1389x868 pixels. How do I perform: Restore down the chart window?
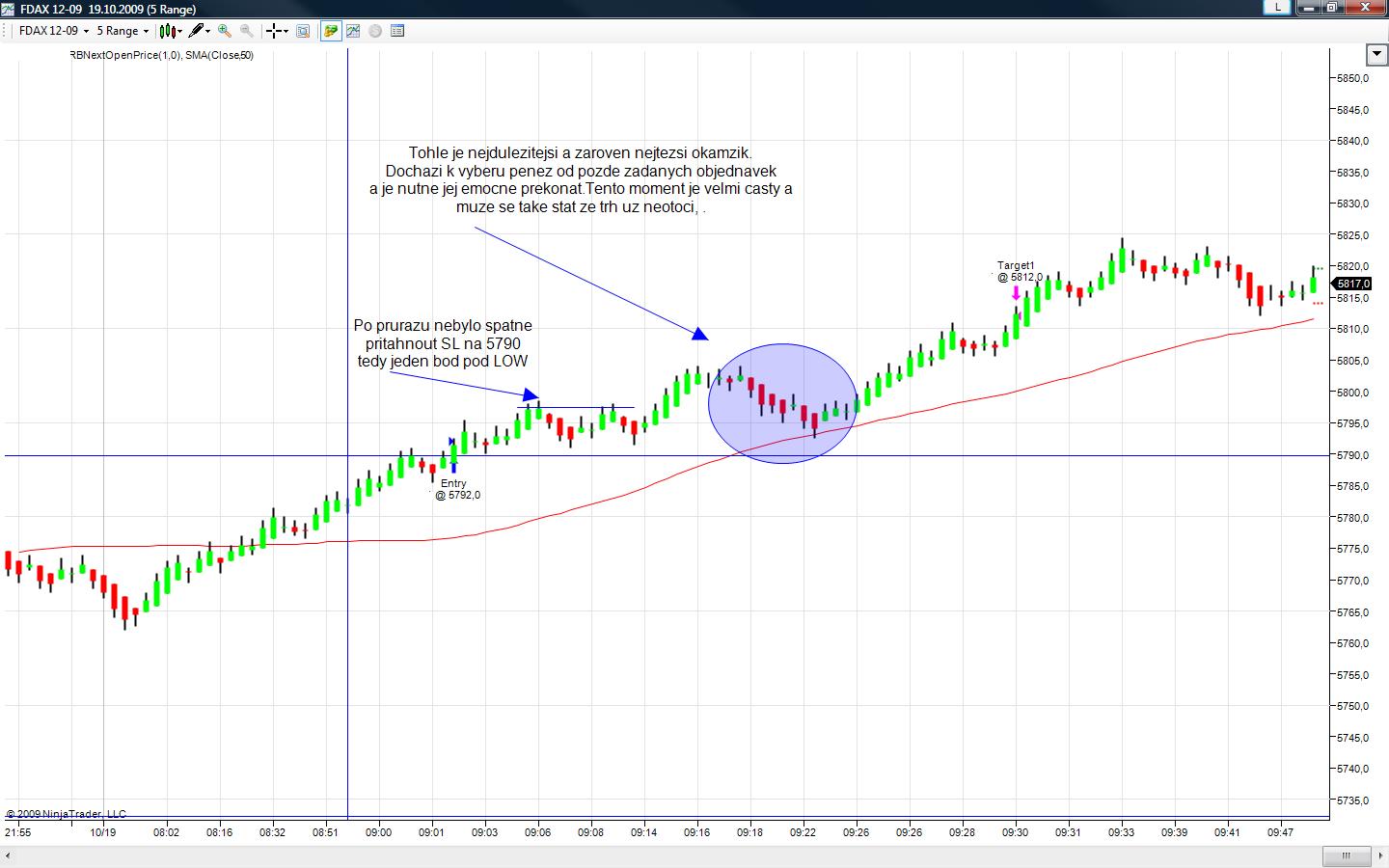click(1332, 7)
